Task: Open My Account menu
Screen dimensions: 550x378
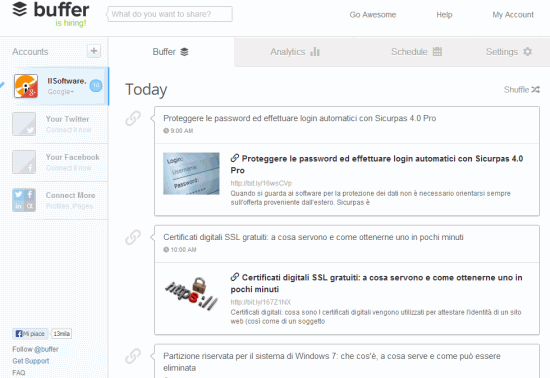Action: [513, 15]
